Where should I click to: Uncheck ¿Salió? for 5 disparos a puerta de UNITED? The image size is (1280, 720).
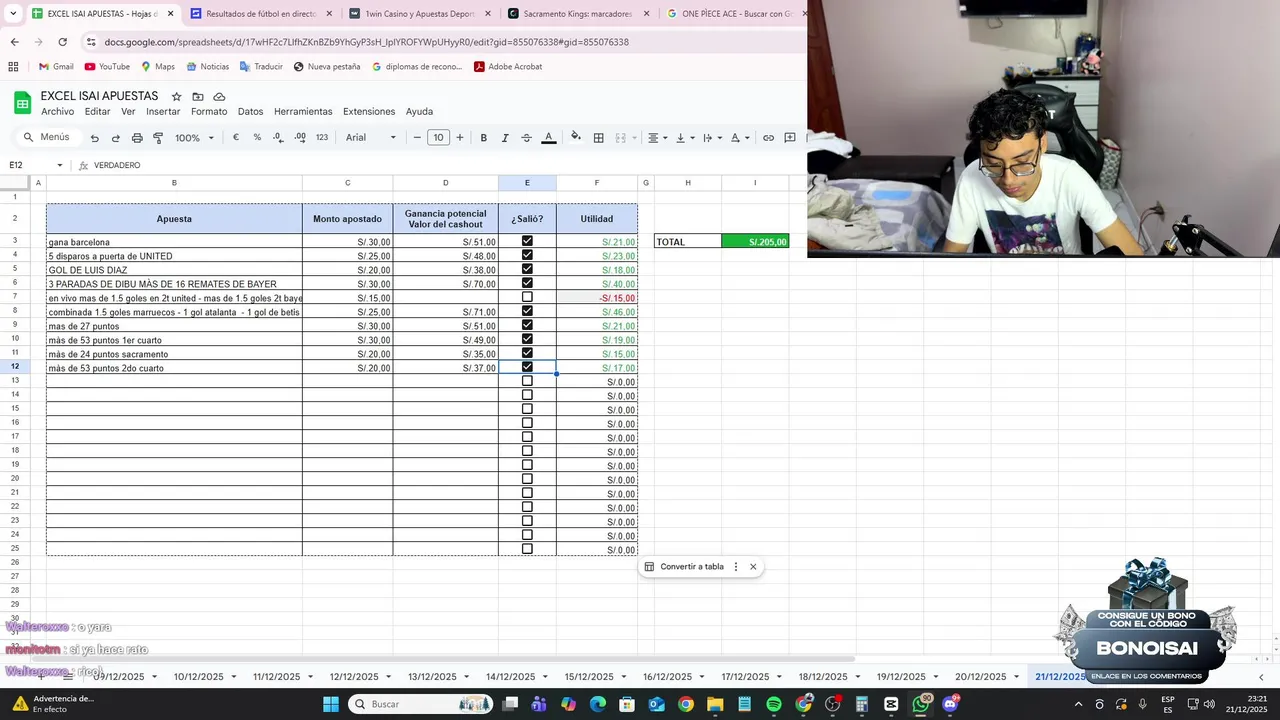click(527, 255)
